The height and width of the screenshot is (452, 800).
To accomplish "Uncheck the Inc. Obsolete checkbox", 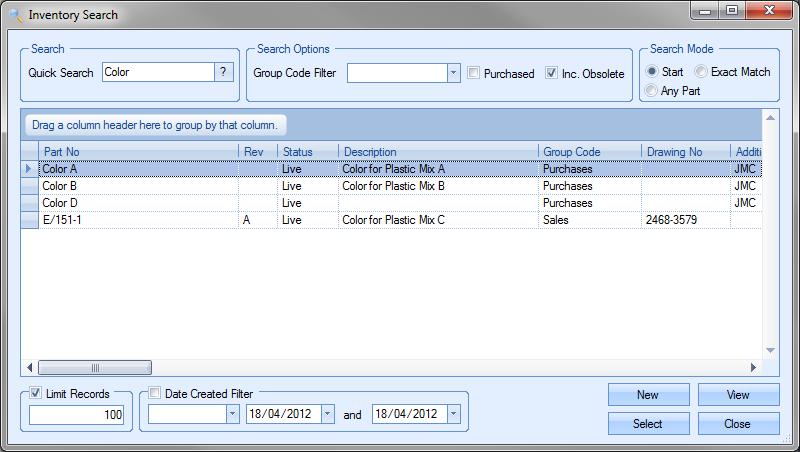I will coord(552,73).
